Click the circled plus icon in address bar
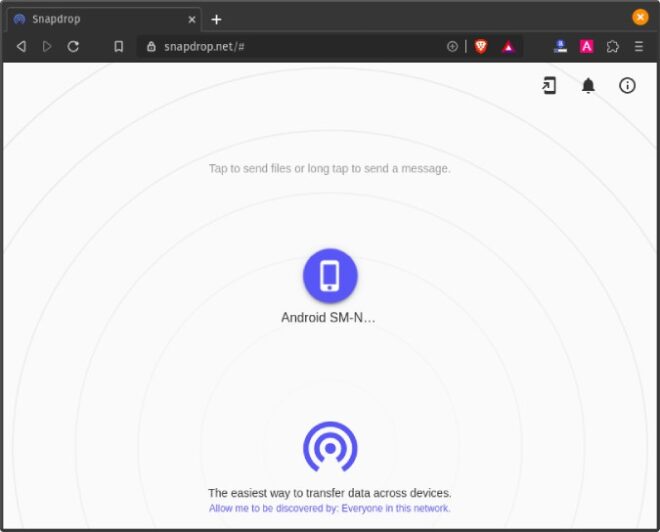Image resolution: width=660 pixels, height=532 pixels. pos(452,46)
